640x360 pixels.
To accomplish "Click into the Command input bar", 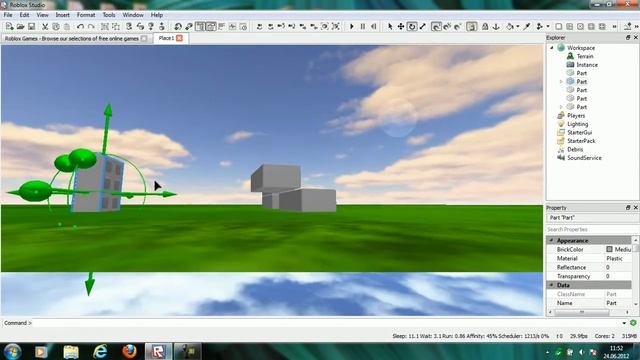I will (x=327, y=323).
